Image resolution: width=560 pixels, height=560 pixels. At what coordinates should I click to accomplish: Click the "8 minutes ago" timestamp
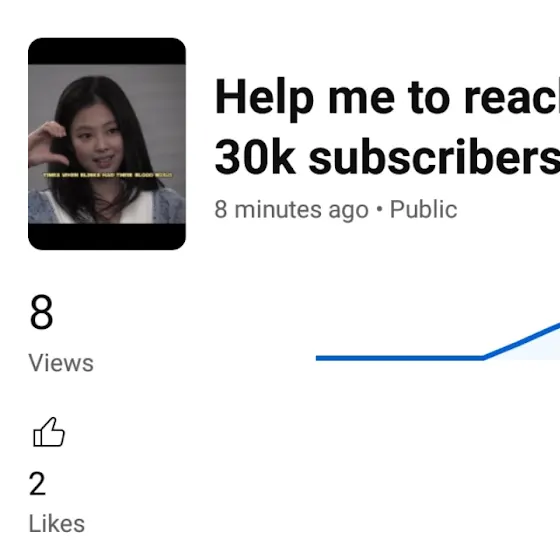tap(291, 209)
